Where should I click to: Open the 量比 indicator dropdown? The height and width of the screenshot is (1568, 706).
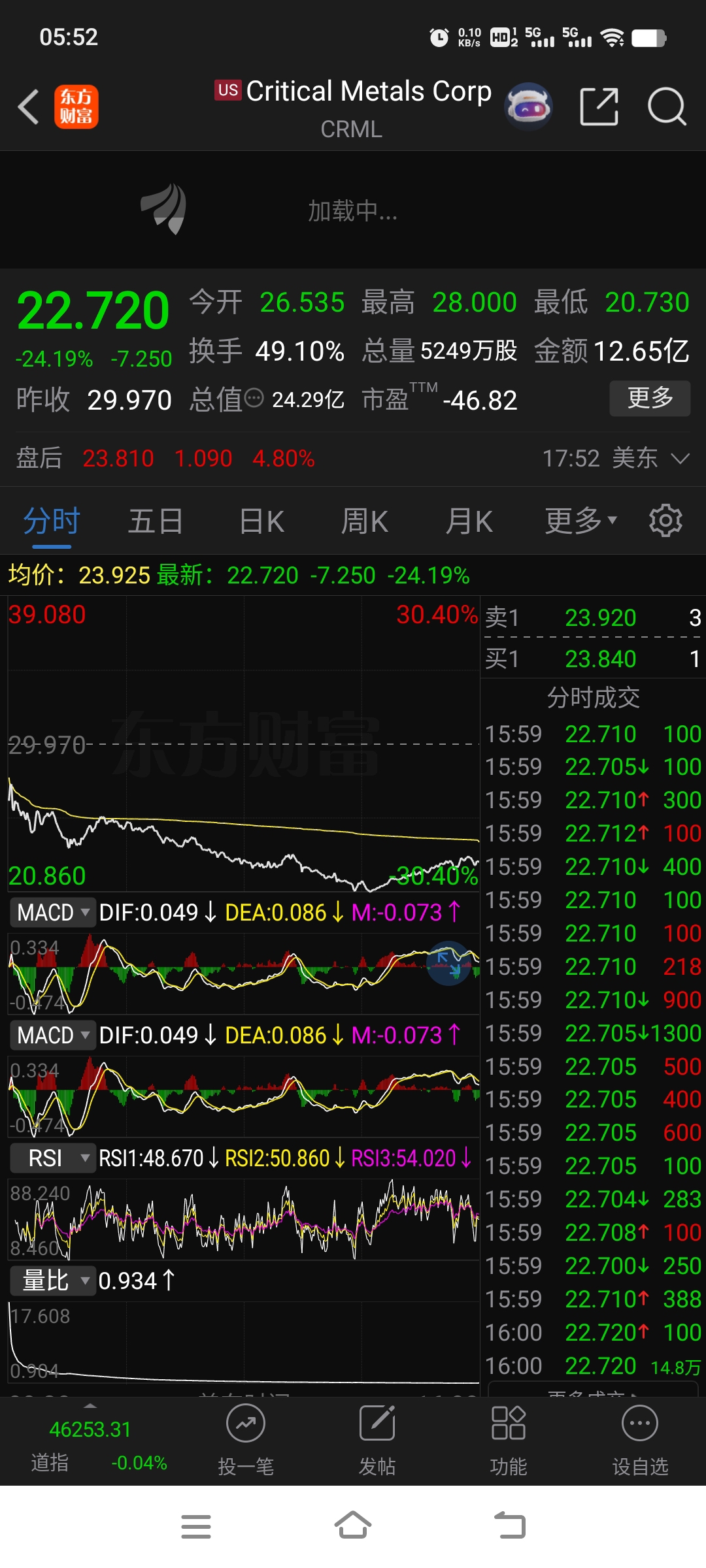53,1281
